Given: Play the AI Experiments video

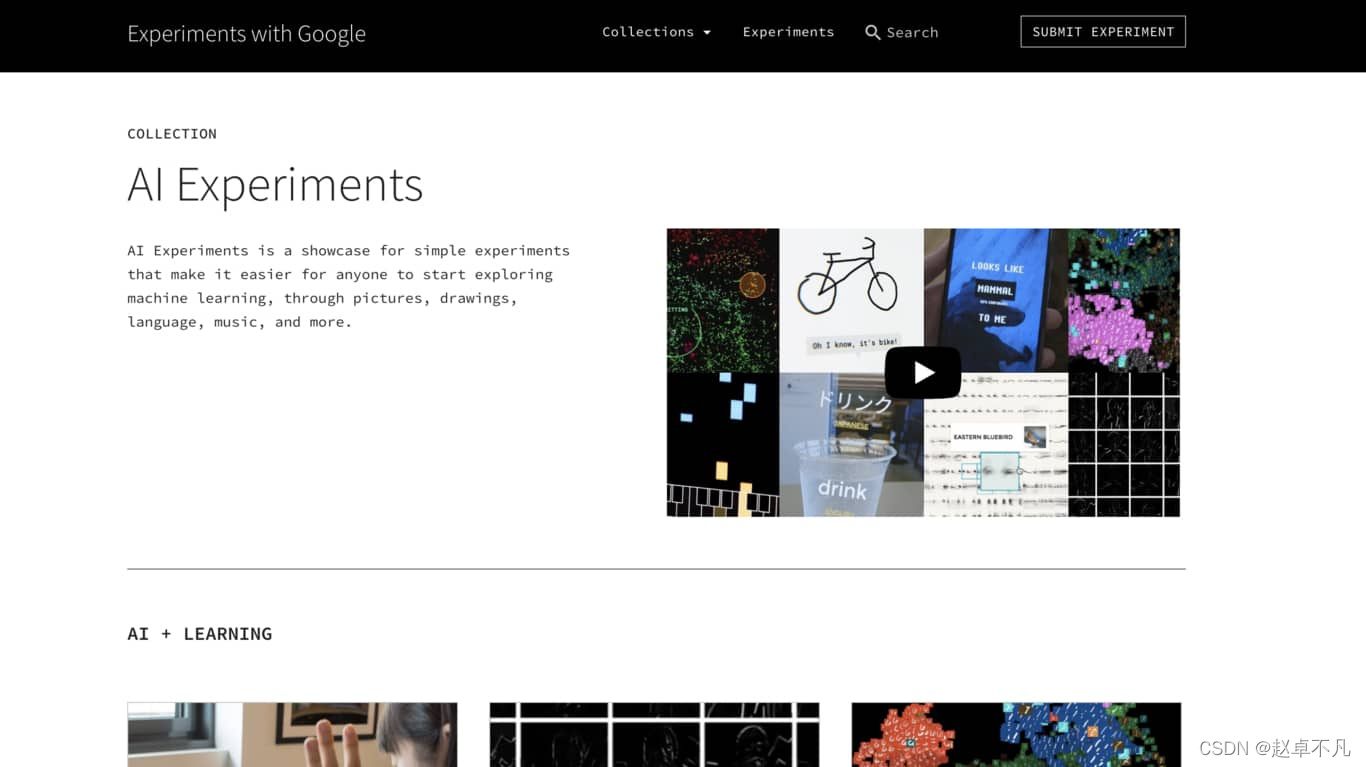Looking at the screenshot, I should (x=923, y=373).
